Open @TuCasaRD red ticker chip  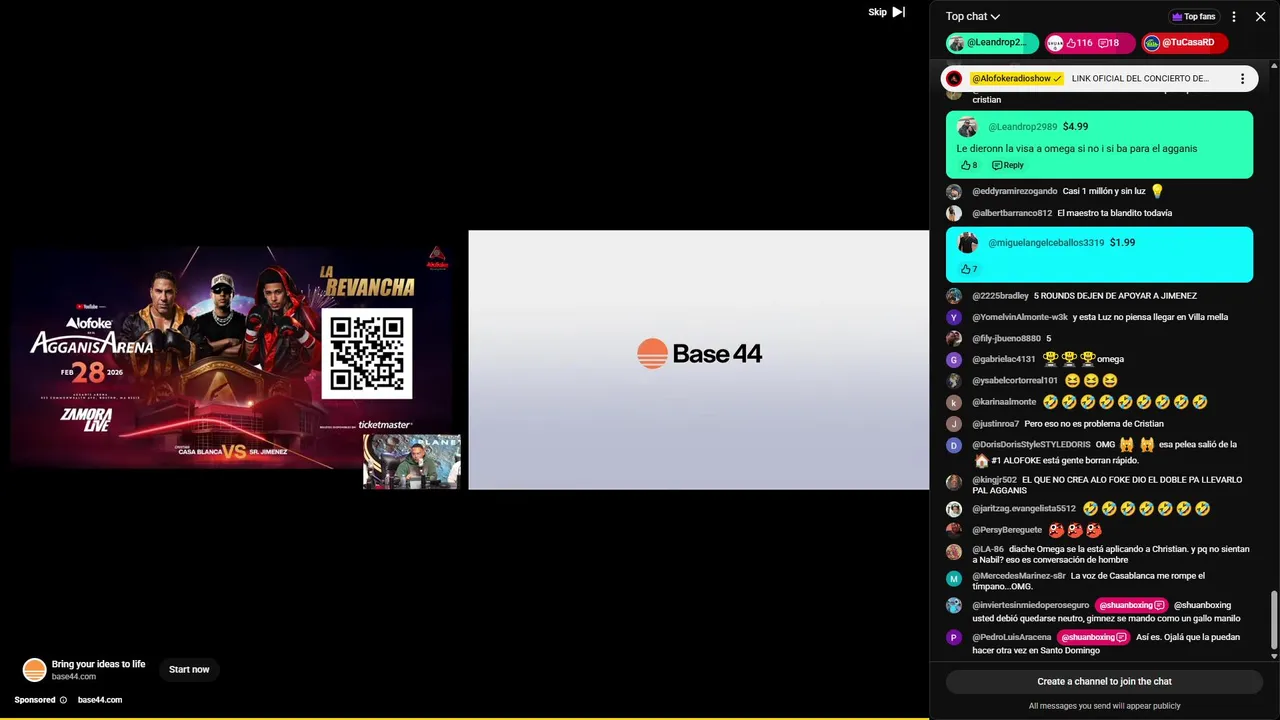[x=1184, y=43]
